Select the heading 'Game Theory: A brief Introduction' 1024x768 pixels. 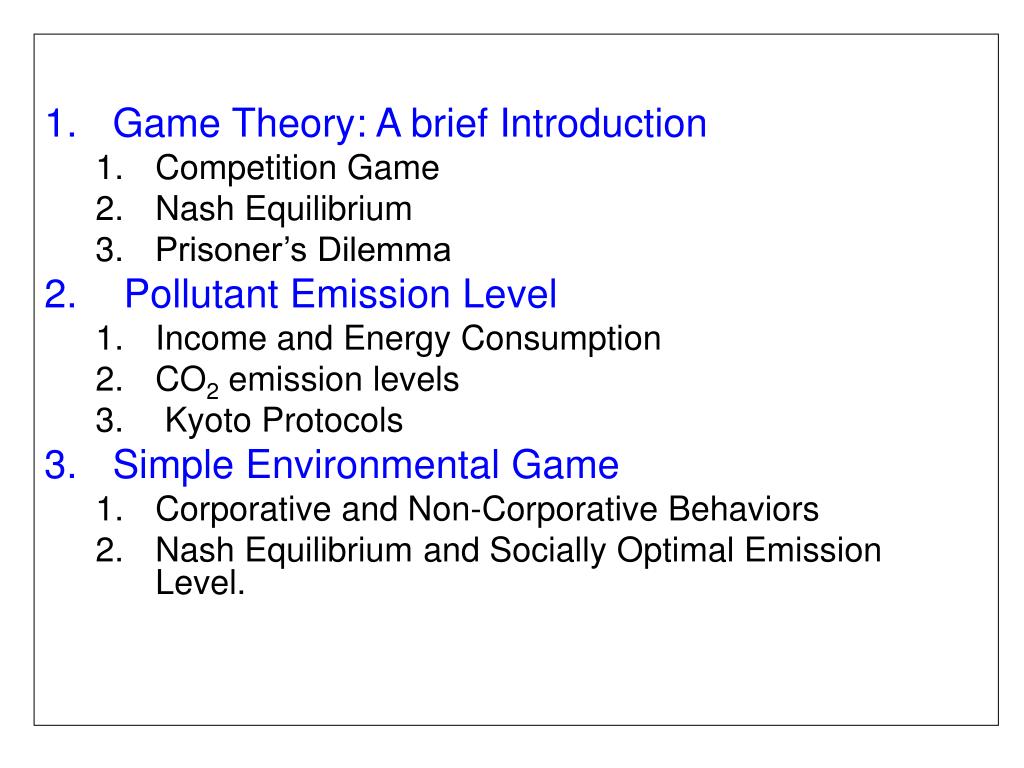tap(409, 123)
